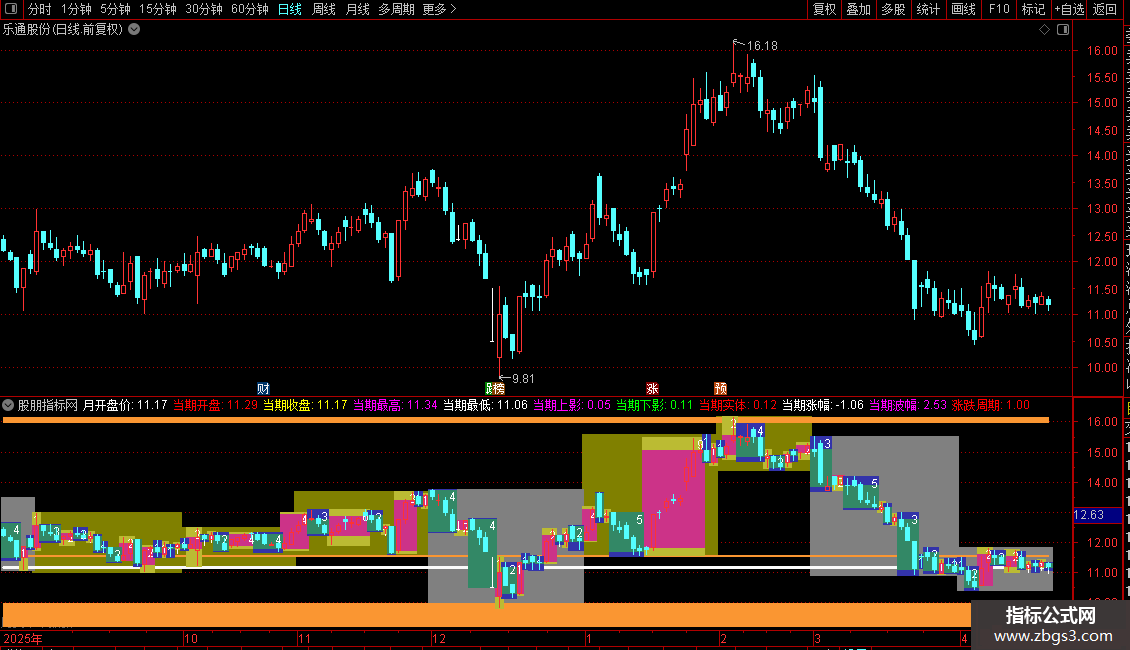Click the 标记 mark button
Screen dimensions: 1130x650
[x=1033, y=9]
